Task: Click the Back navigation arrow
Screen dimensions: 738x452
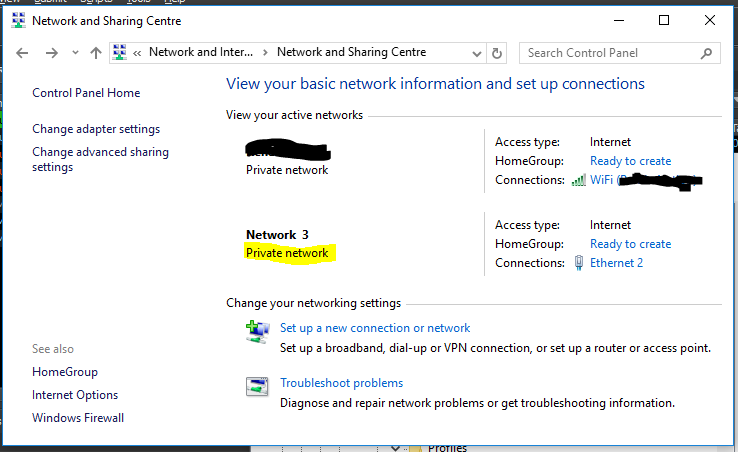Action: pyautogui.click(x=23, y=53)
